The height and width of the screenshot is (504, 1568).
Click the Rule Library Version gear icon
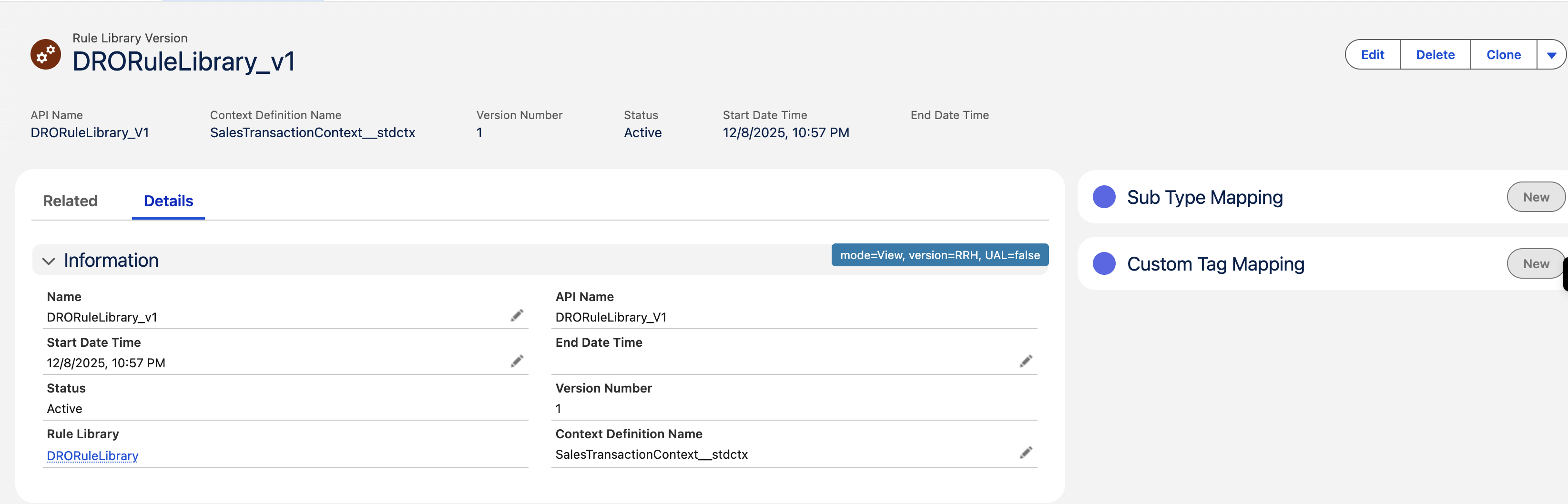tap(46, 55)
